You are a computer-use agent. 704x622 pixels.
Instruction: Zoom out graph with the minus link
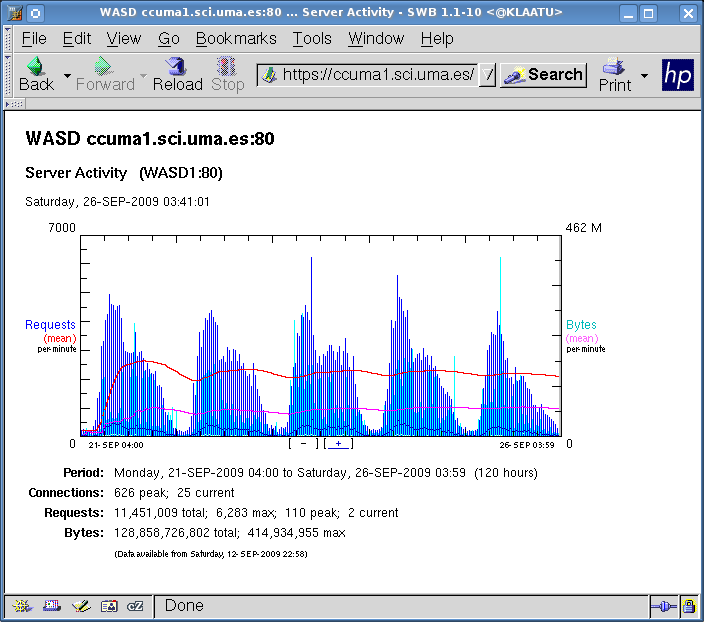(x=304, y=444)
